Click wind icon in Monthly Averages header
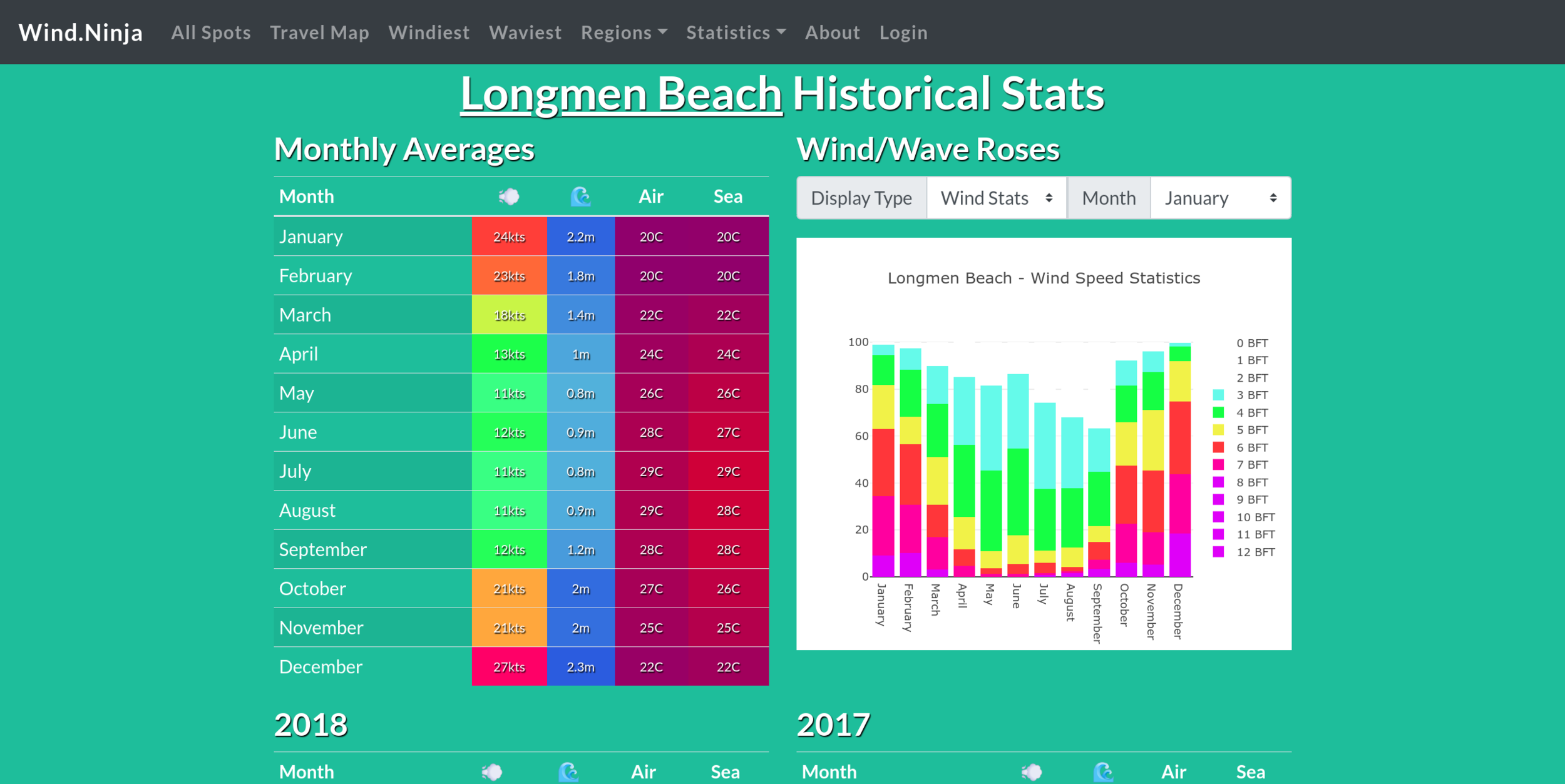Image resolution: width=1565 pixels, height=784 pixels. [509, 196]
